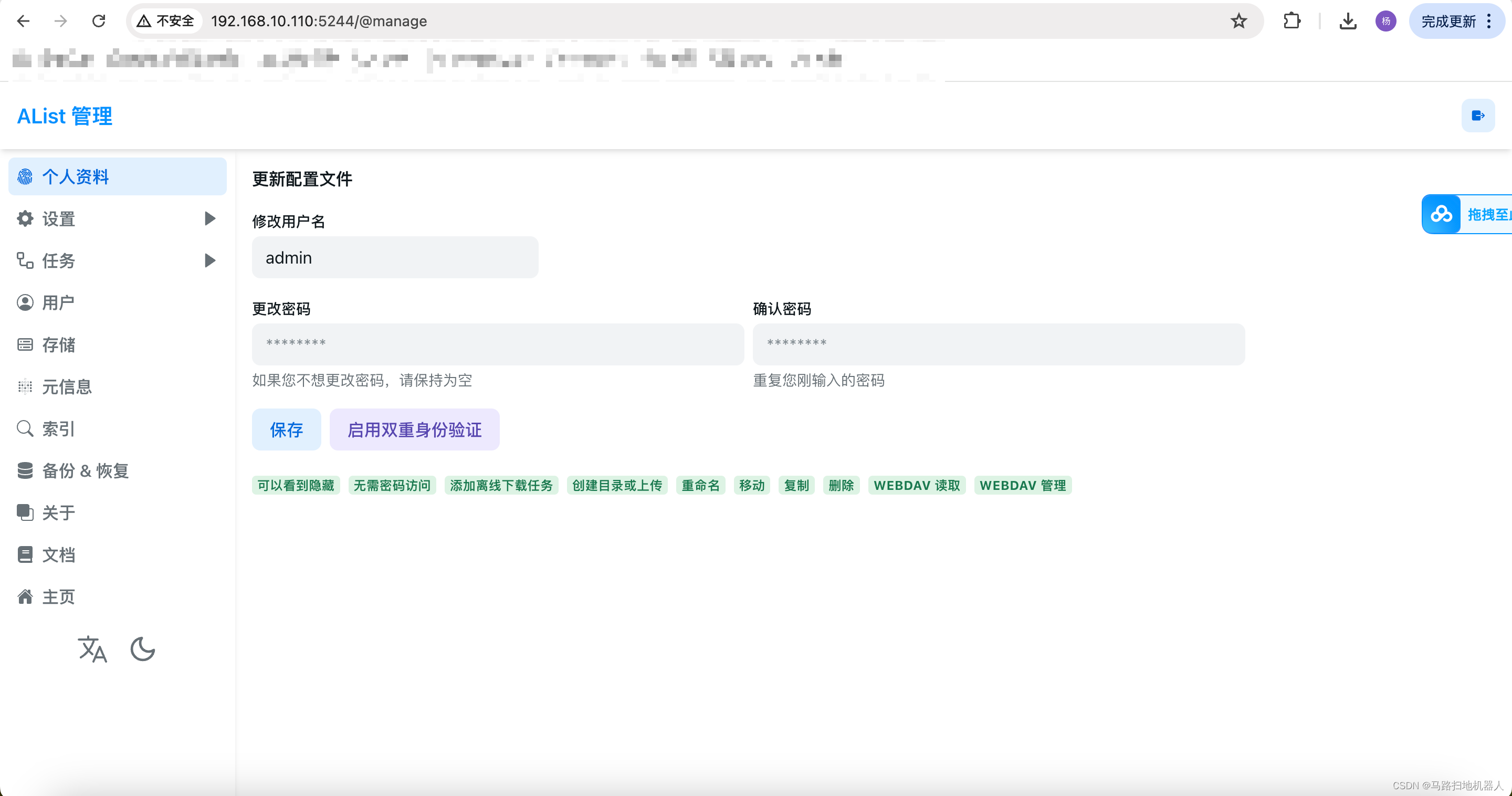This screenshot has height=796, width=1512.
Task: Open the browser three-dot menu
Action: click(1489, 21)
